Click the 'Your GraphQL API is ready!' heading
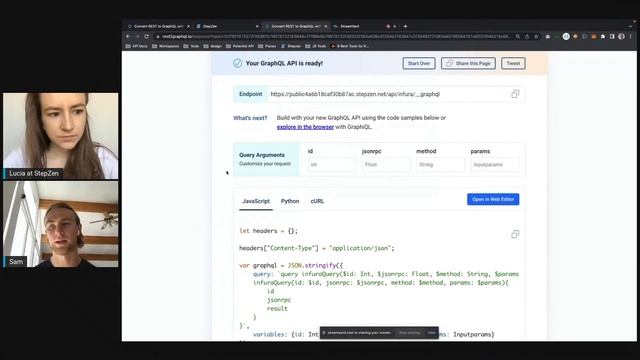Image resolution: width=640 pixels, height=360 pixels. [x=284, y=63]
